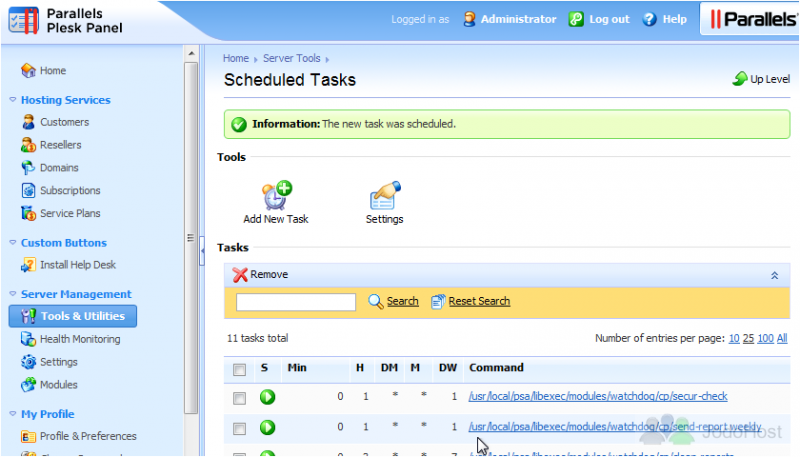This screenshot has height=457, width=800.
Task: Click the red X Remove icon
Action: [x=240, y=275]
